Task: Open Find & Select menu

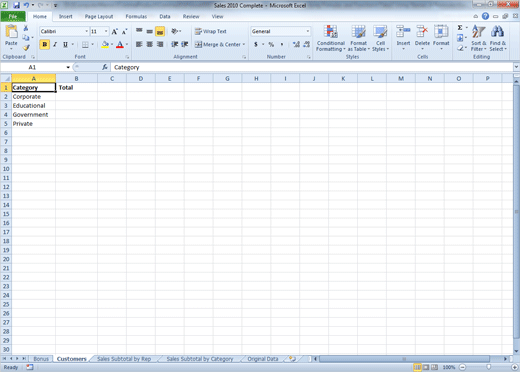Action: [498, 38]
